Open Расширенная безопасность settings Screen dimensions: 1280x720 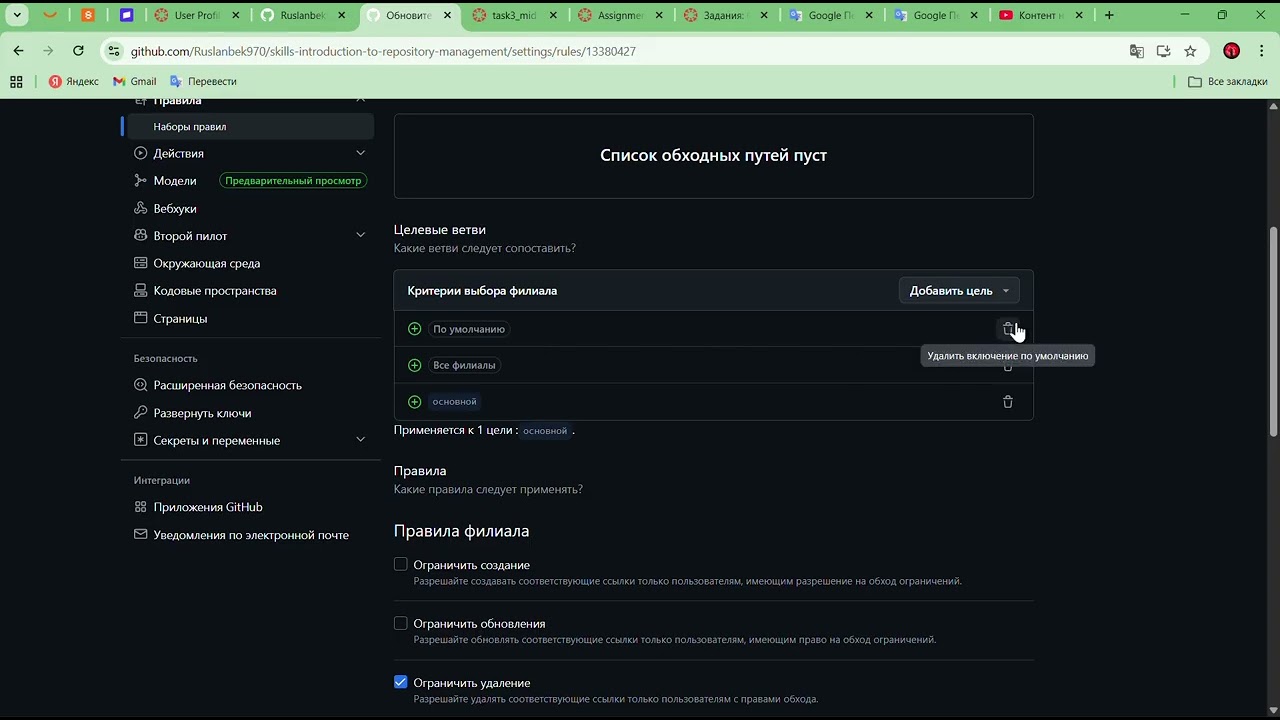pyautogui.click(x=228, y=385)
